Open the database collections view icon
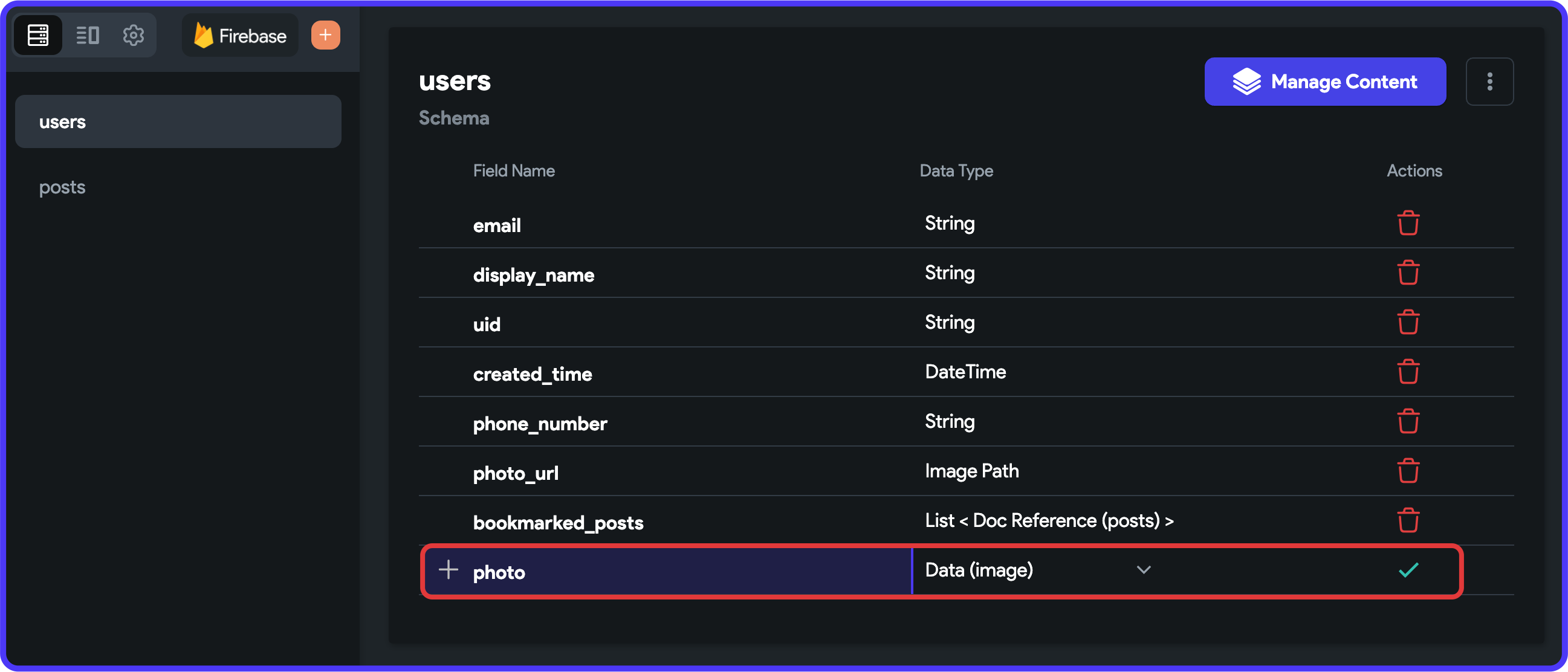 click(37, 35)
